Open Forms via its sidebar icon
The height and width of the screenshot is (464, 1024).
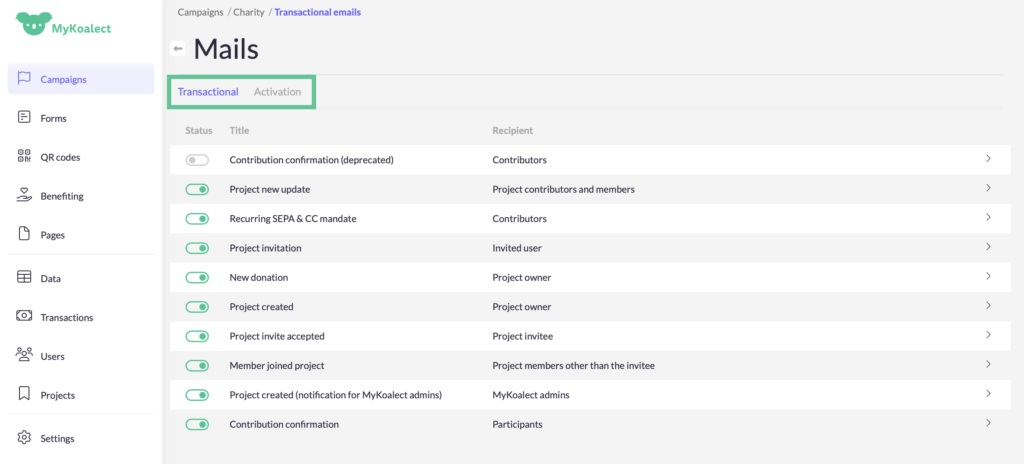point(25,117)
